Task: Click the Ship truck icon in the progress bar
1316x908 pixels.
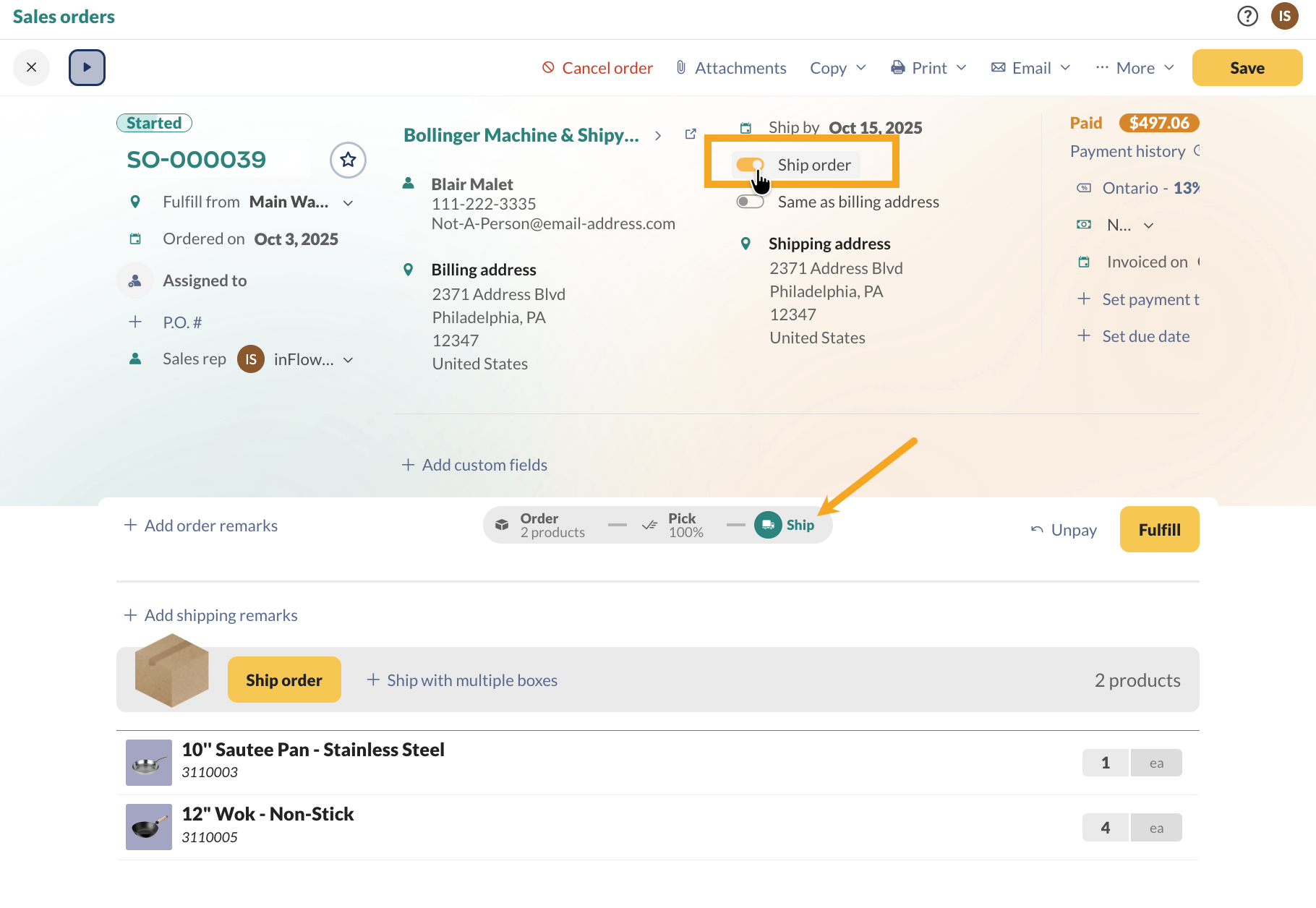Action: coord(767,525)
